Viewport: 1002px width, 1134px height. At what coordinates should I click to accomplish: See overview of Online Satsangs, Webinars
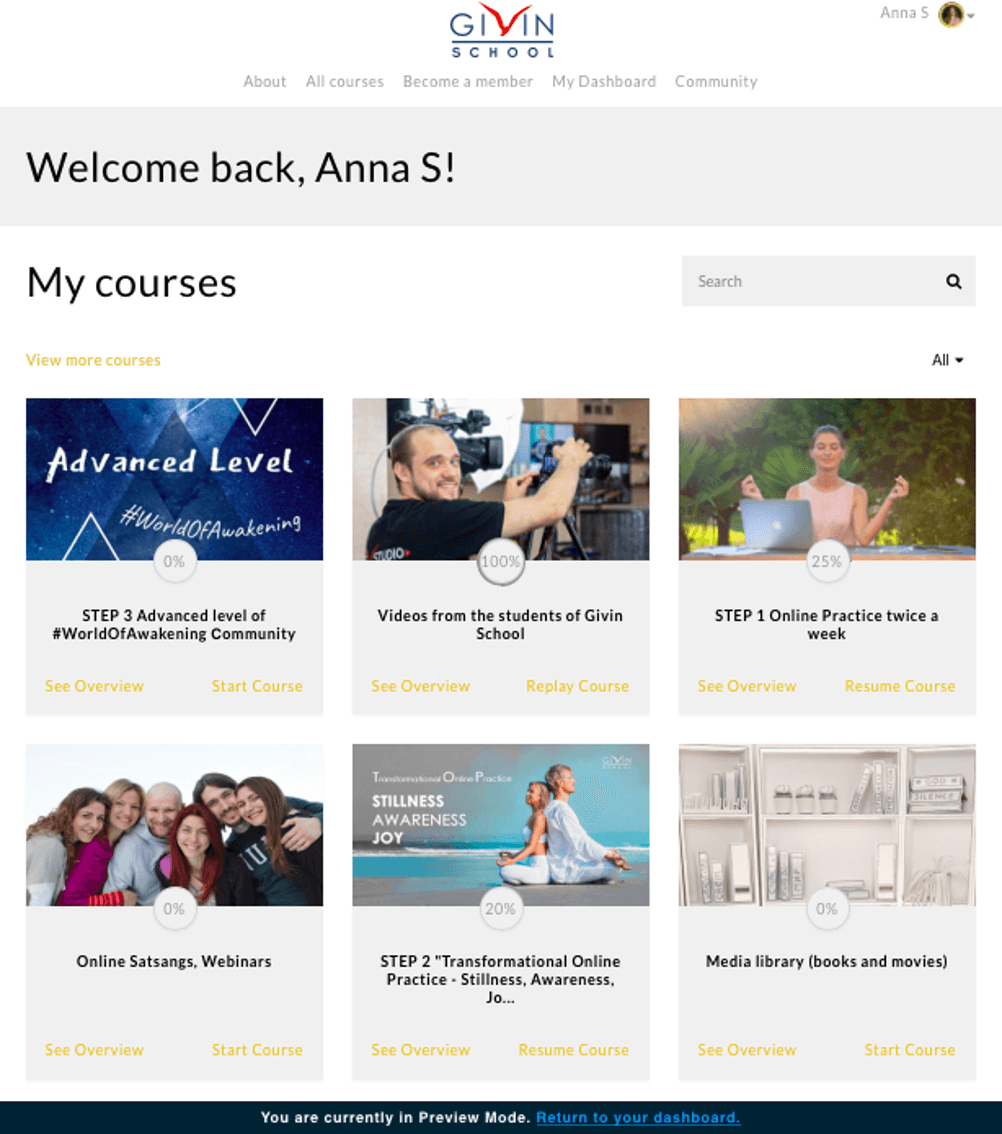[94, 1049]
